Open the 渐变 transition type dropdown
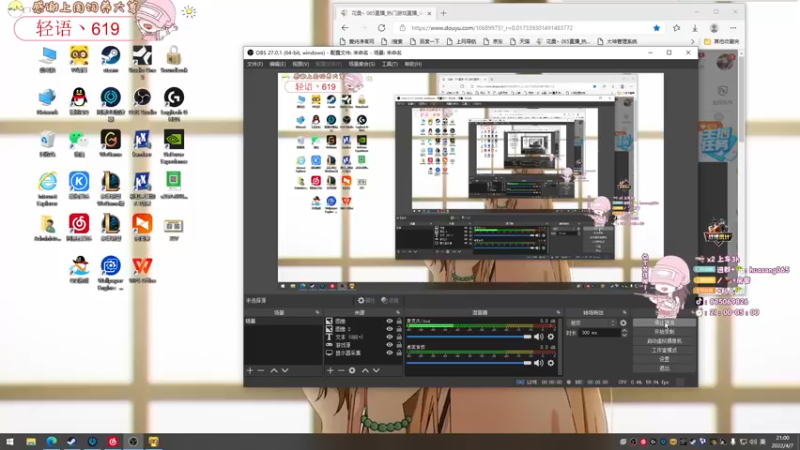800x450 pixels. [592, 323]
